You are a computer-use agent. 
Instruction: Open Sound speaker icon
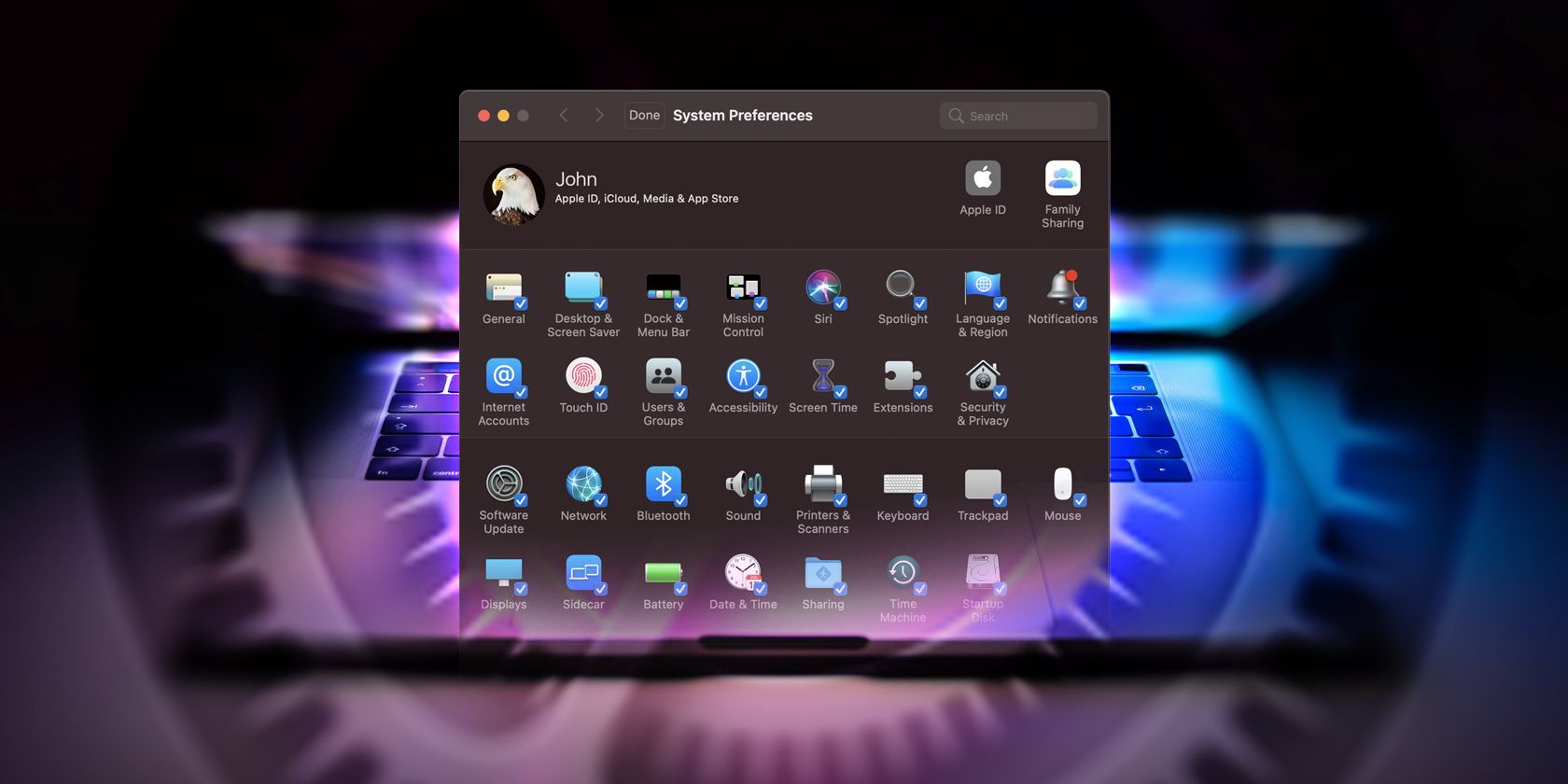pos(743,484)
